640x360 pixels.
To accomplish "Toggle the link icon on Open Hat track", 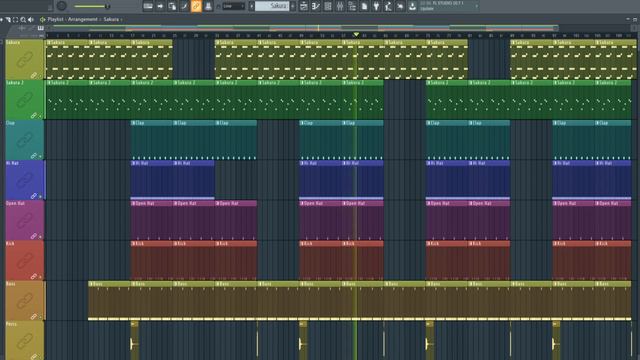I will (34, 236).
